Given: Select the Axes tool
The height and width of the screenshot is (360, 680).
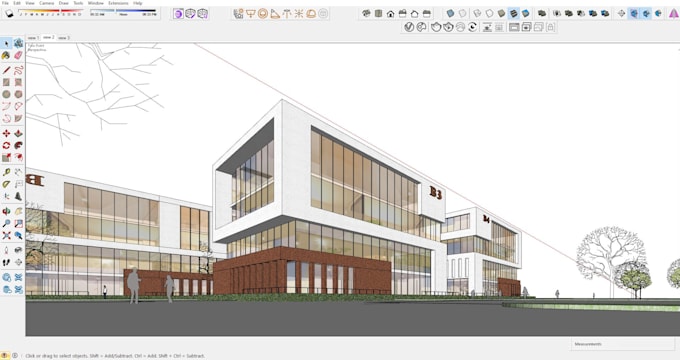Looking at the screenshot, I should 6,196.
